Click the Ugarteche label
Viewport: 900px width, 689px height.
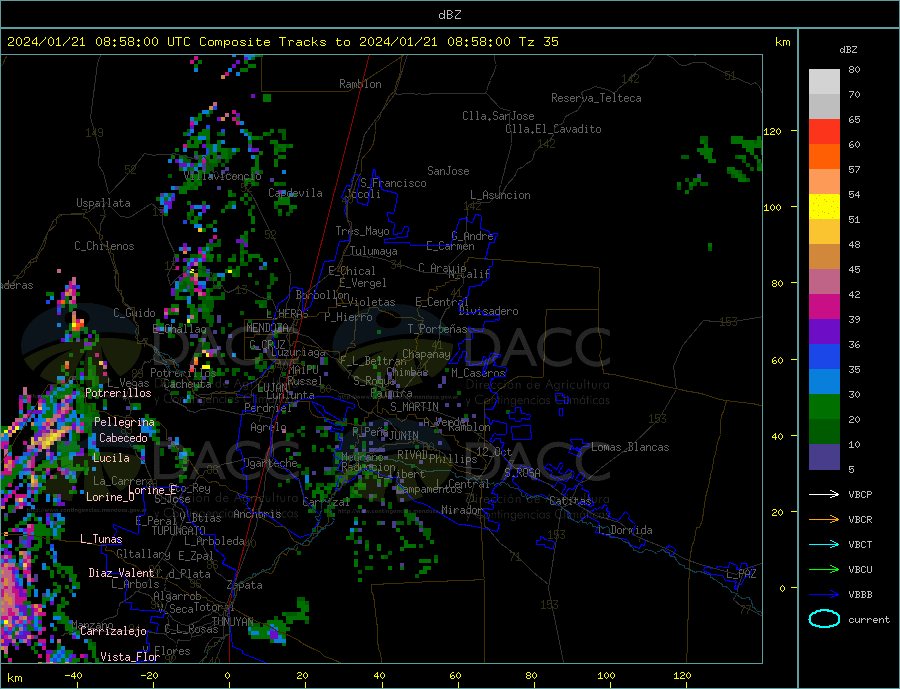(x=271, y=463)
